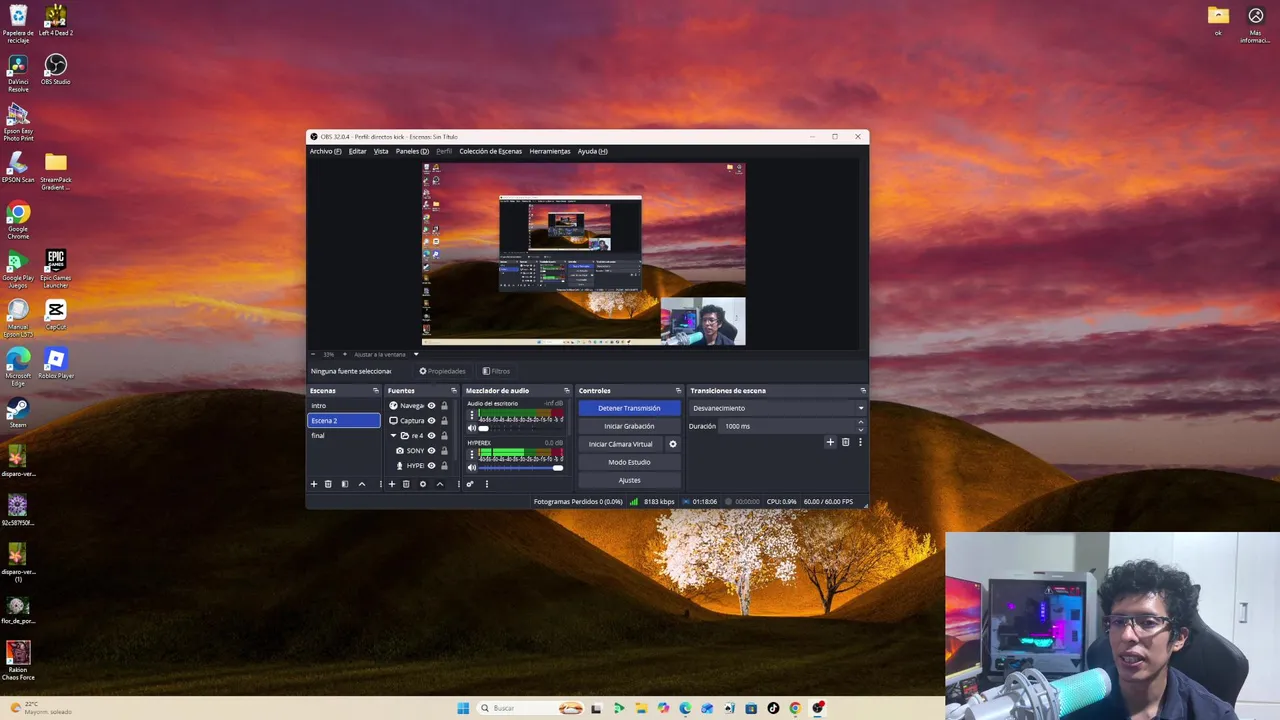The width and height of the screenshot is (1280, 720).
Task: Open virtual camera settings gear icon
Action: [673, 444]
